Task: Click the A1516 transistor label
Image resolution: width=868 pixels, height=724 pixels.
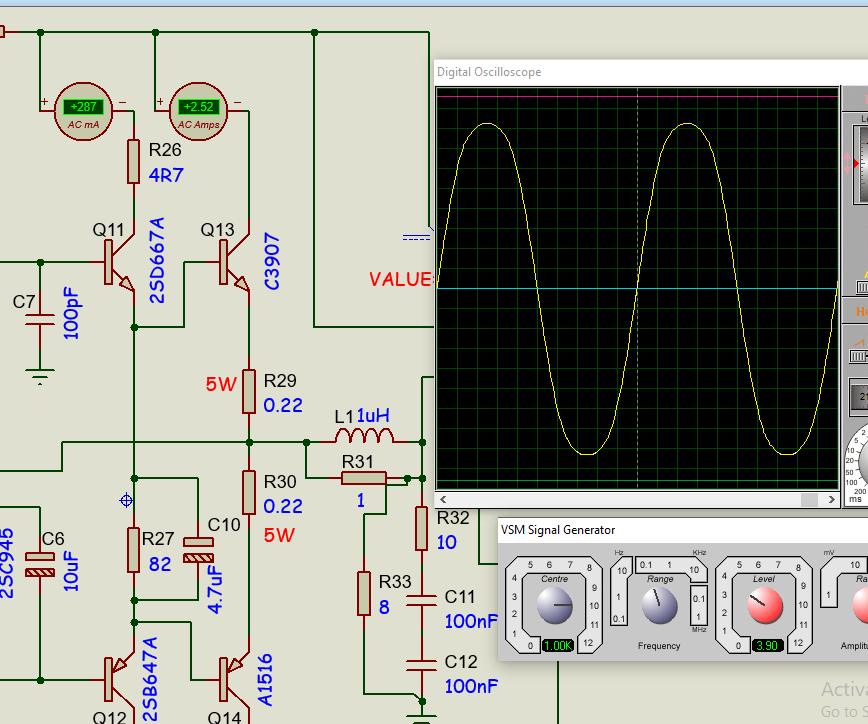Action: pos(265,680)
